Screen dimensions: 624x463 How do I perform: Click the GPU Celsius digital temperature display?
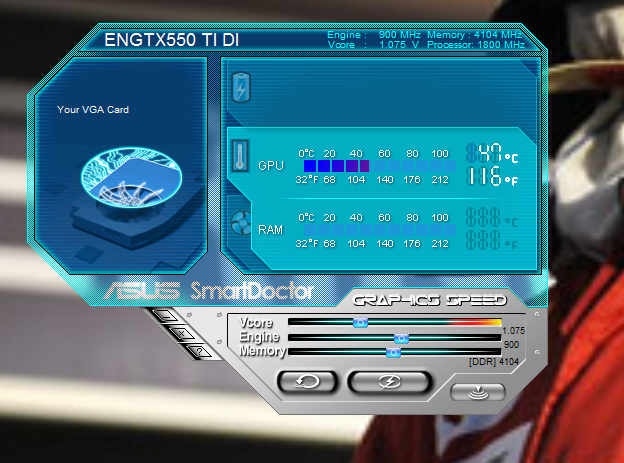point(492,153)
